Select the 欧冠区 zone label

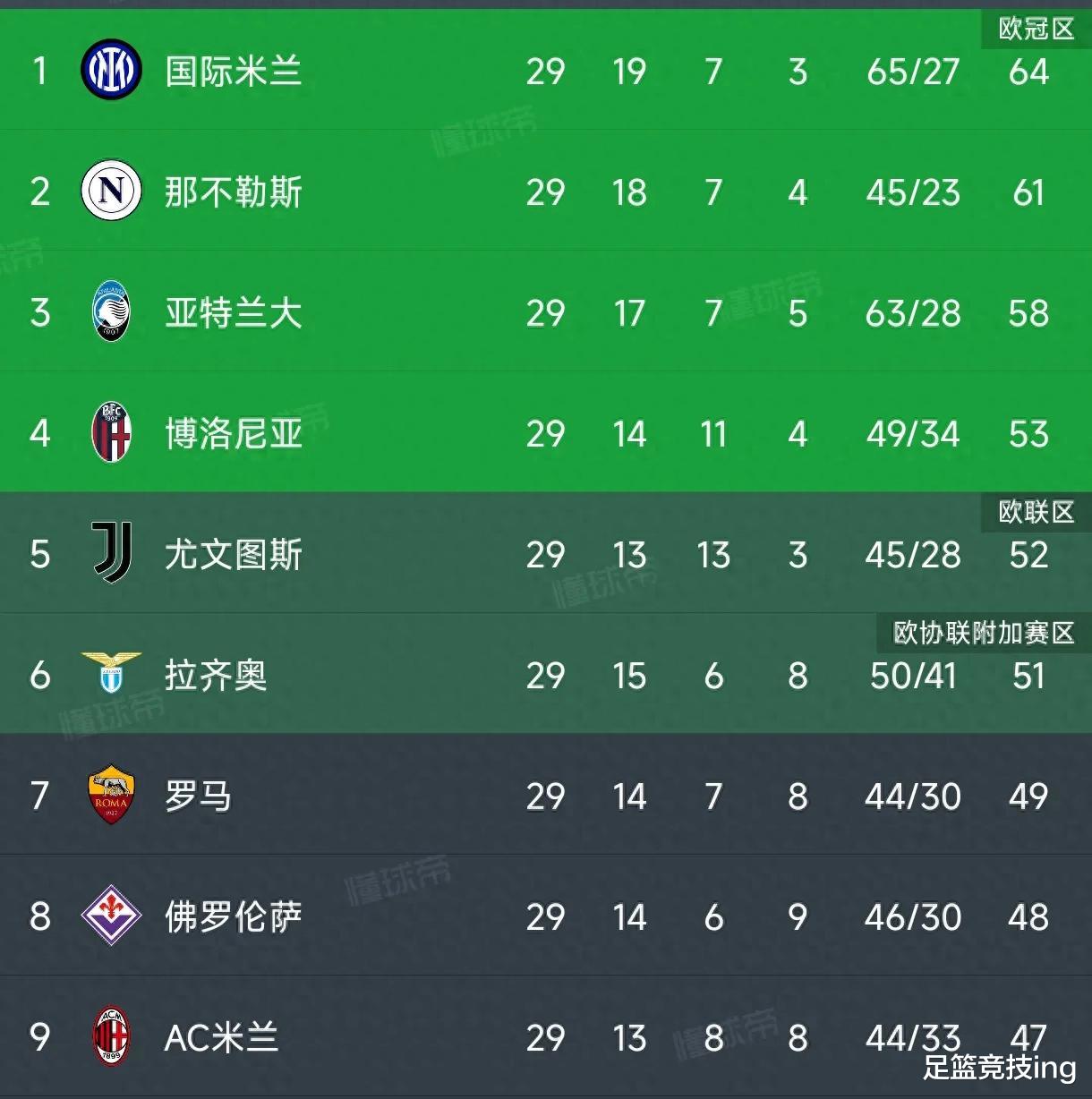pos(1037,29)
